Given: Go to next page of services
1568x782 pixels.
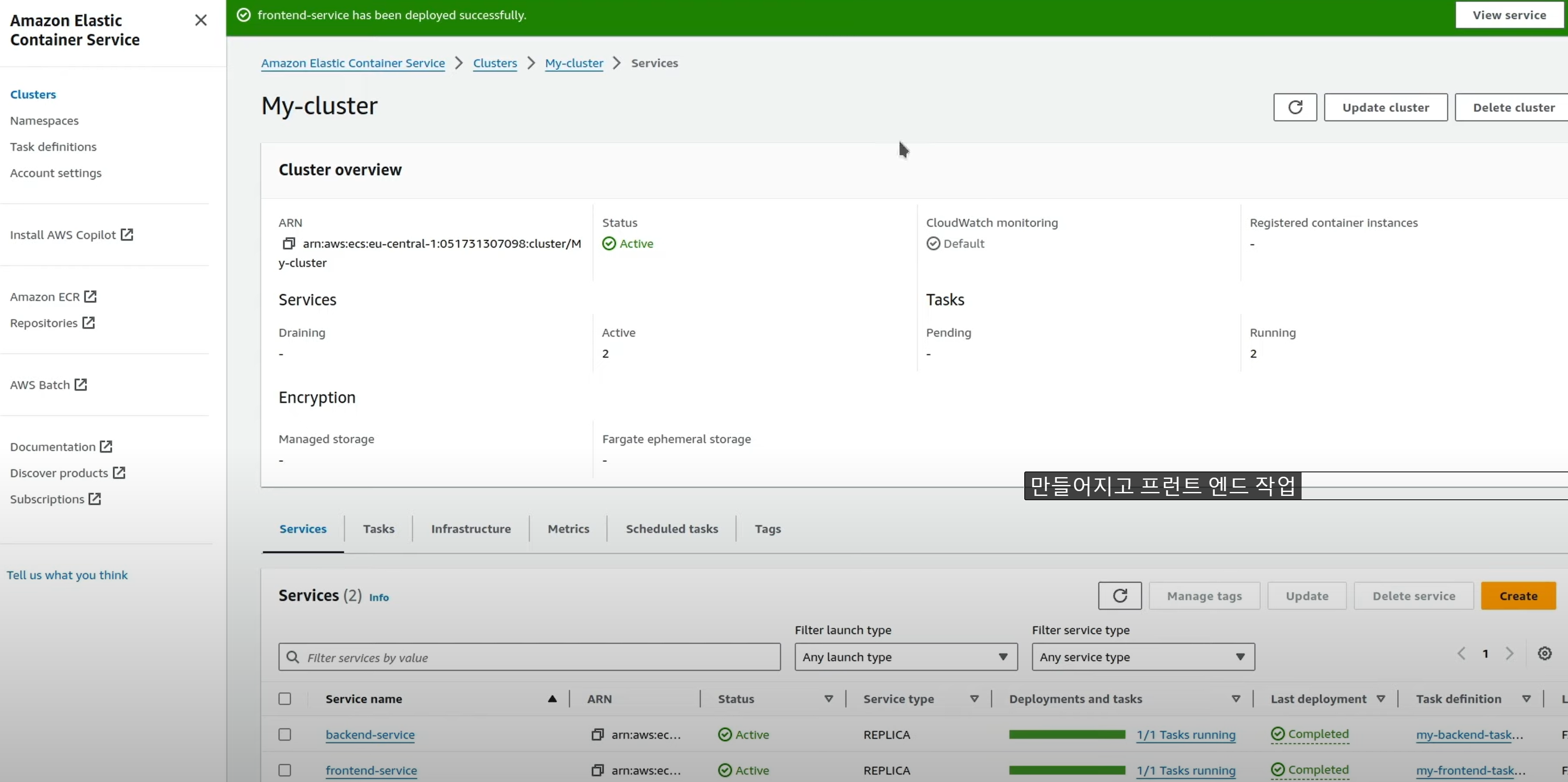Looking at the screenshot, I should coord(1510,653).
